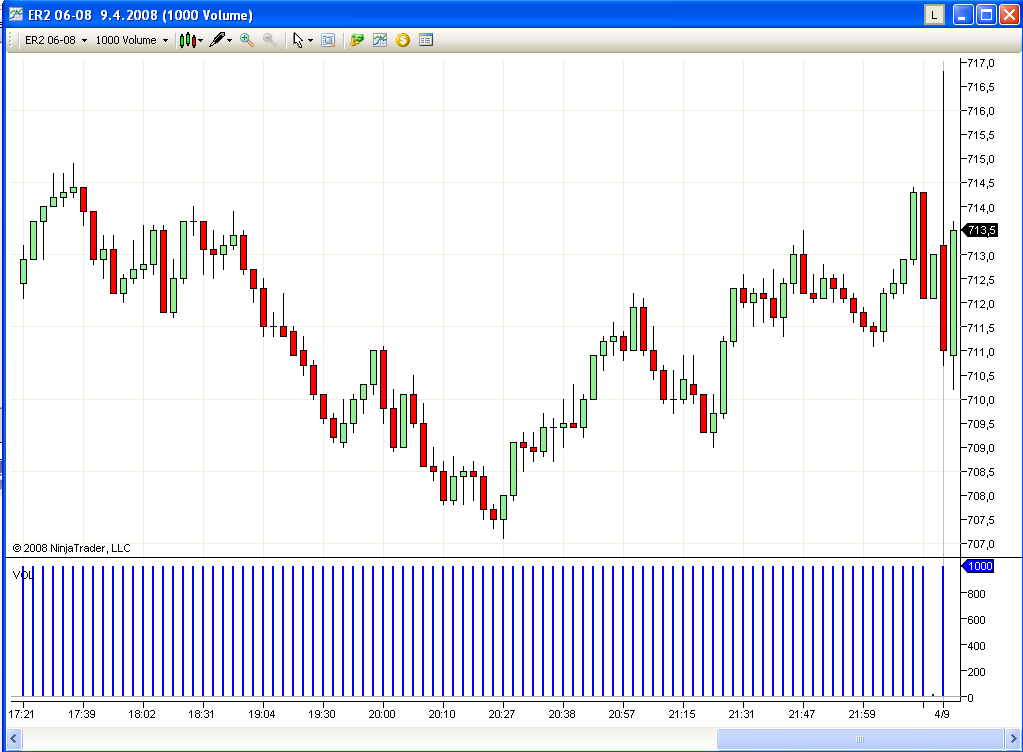Select the pointer cursor tool icon
Image resolution: width=1023 pixels, height=752 pixels.
click(x=298, y=40)
